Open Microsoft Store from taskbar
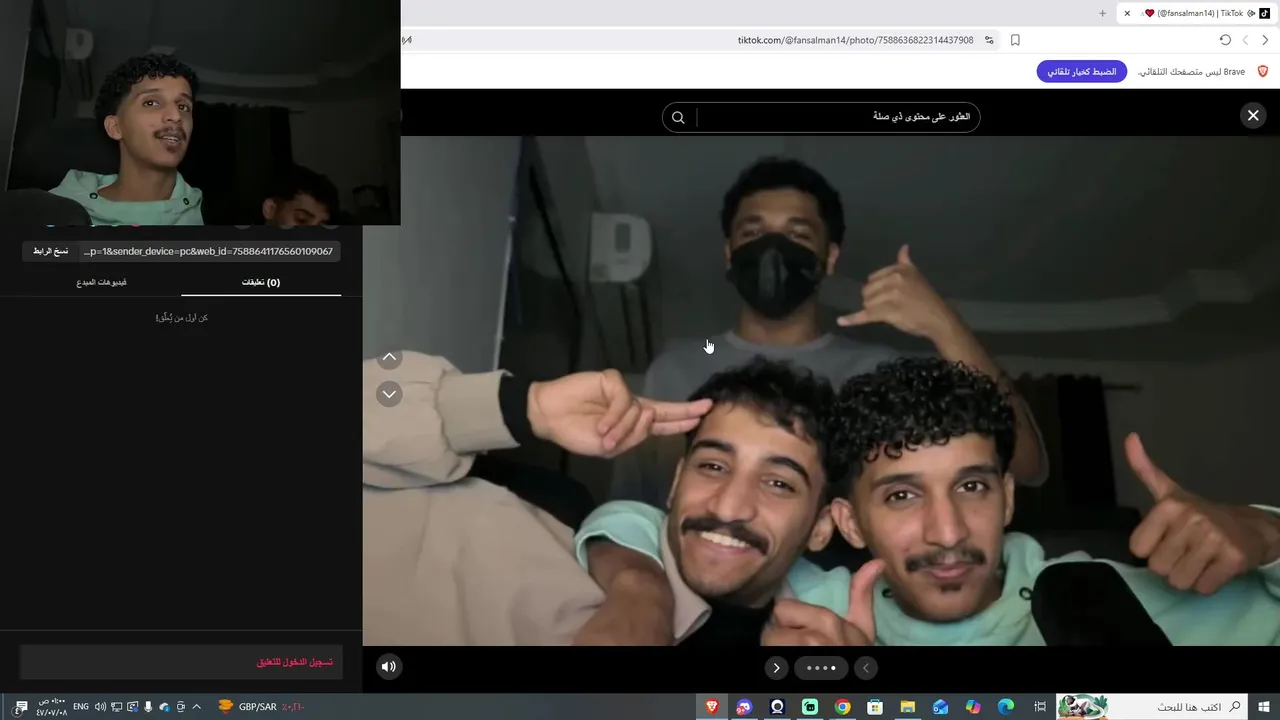The image size is (1280, 720). point(875,707)
